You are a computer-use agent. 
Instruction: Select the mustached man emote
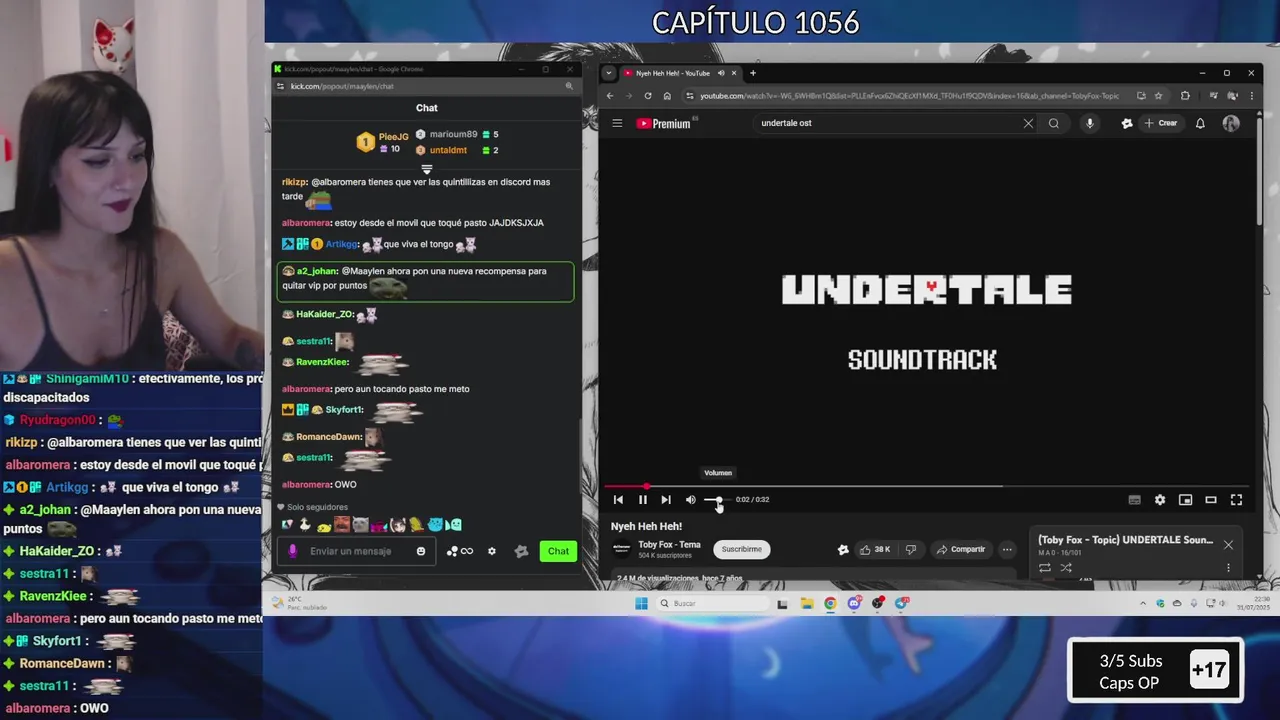click(x=341, y=525)
